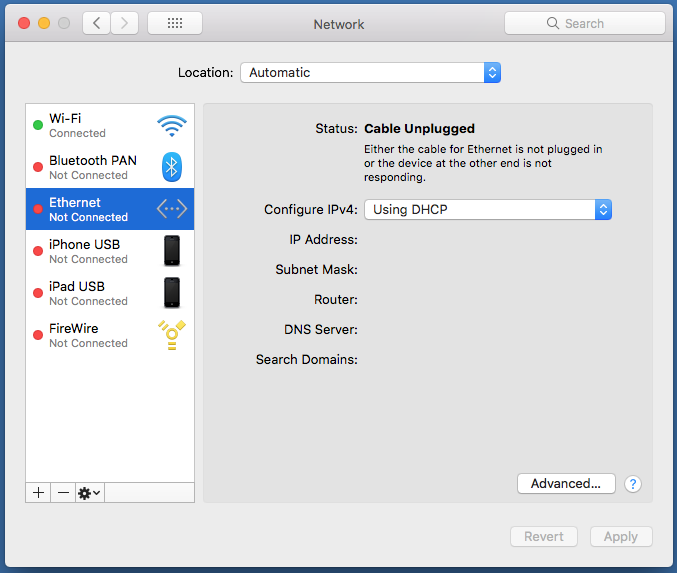Select Bluetooth PAN service

pos(110,167)
